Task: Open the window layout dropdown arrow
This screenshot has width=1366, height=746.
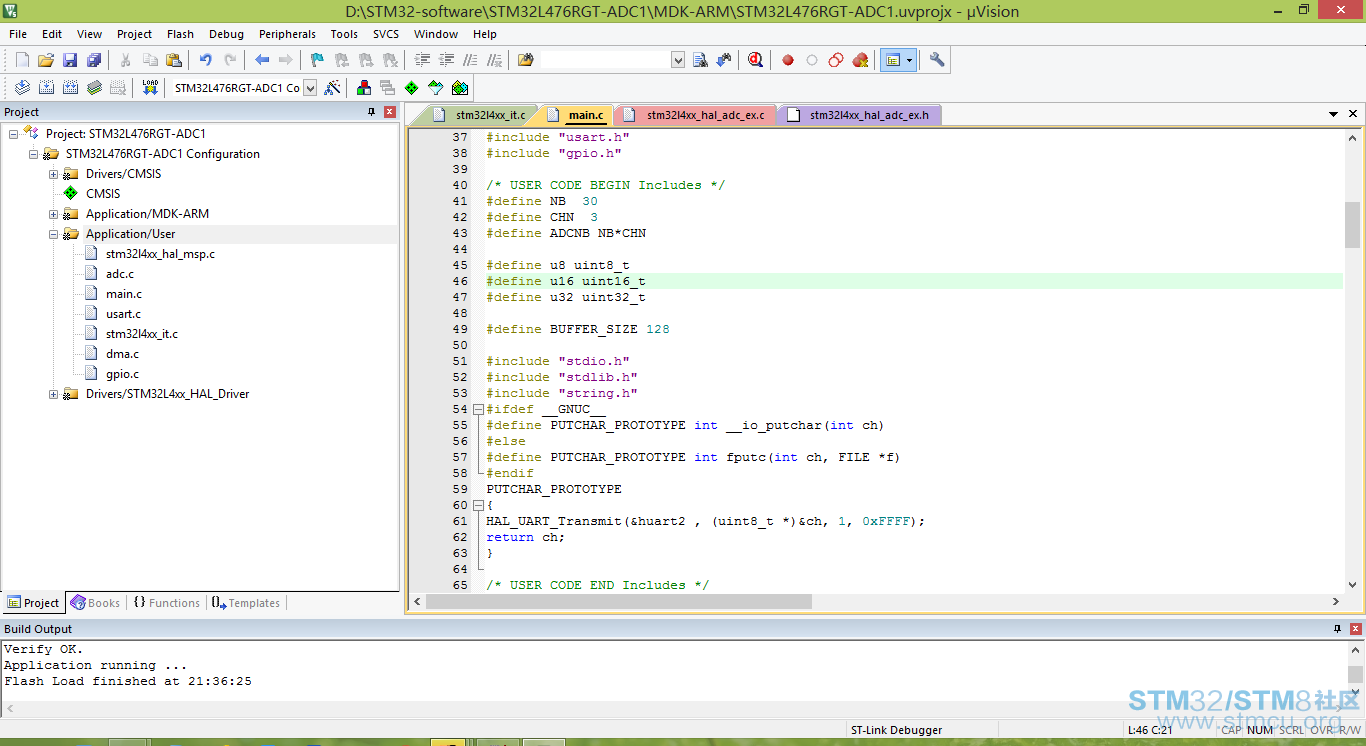Action: coord(909,60)
